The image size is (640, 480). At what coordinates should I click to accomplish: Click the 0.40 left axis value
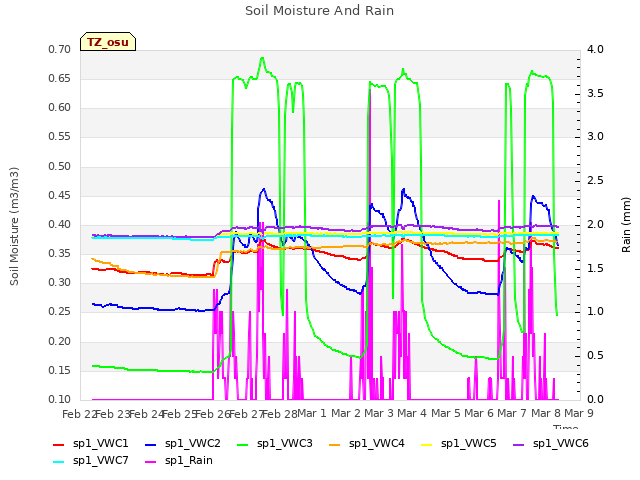[x=60, y=224]
